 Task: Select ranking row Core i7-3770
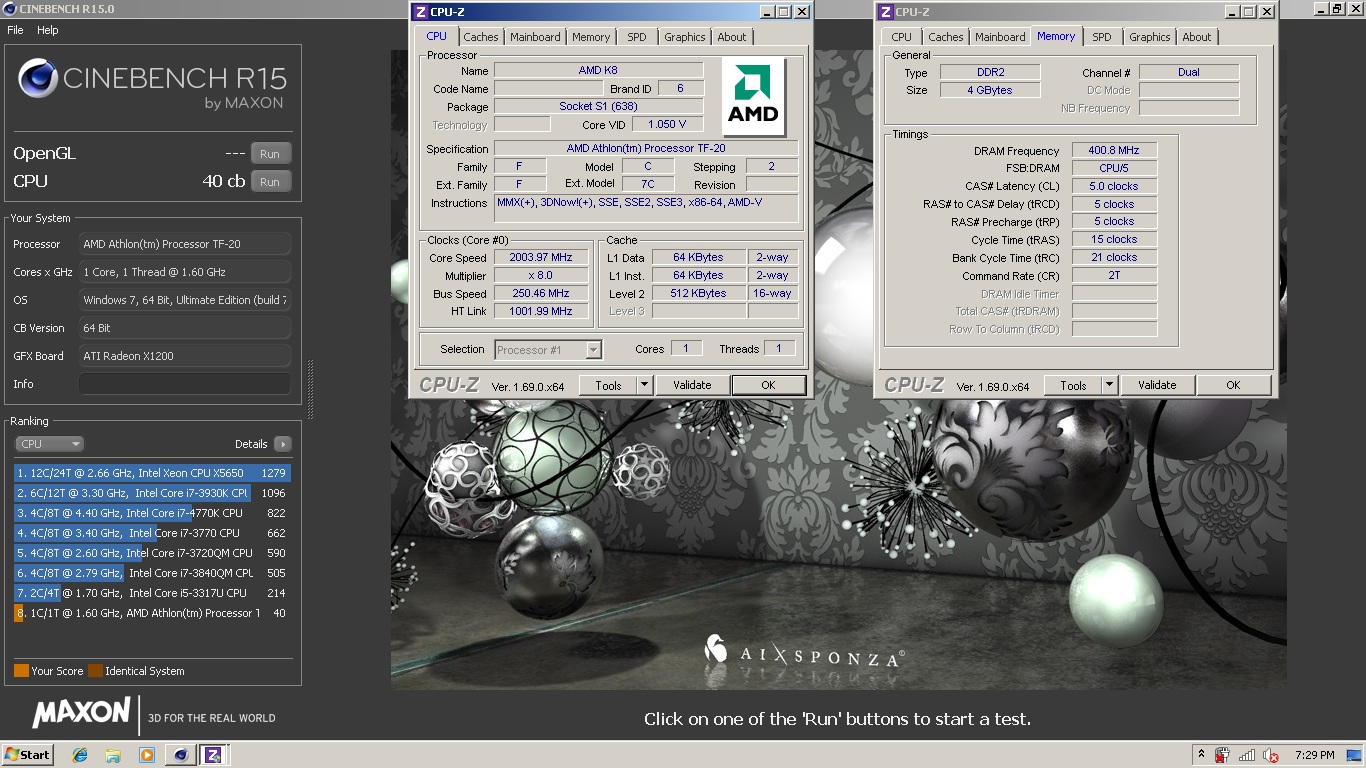coord(152,533)
